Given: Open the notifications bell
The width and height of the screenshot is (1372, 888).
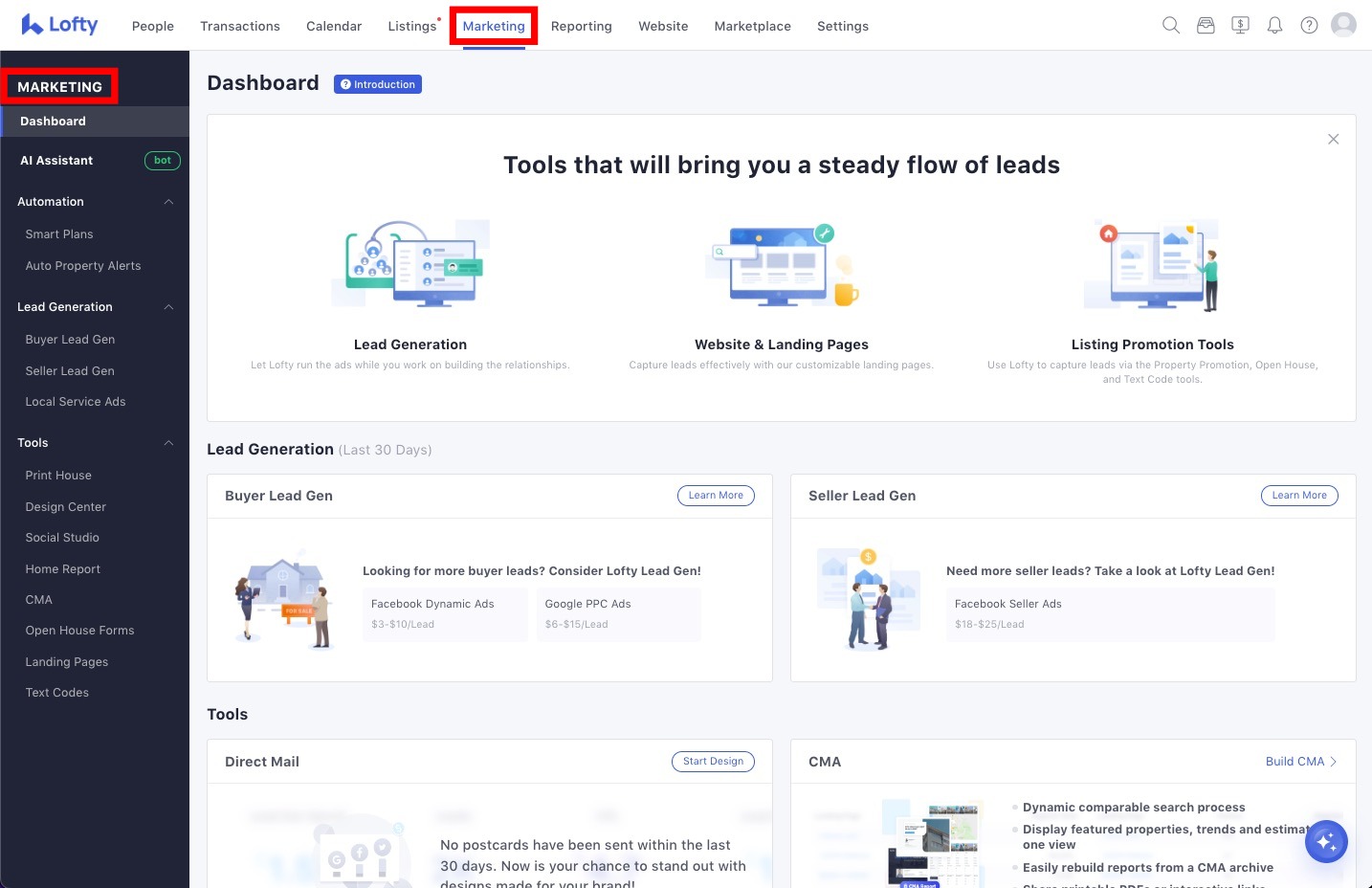Looking at the screenshot, I should click(1274, 26).
